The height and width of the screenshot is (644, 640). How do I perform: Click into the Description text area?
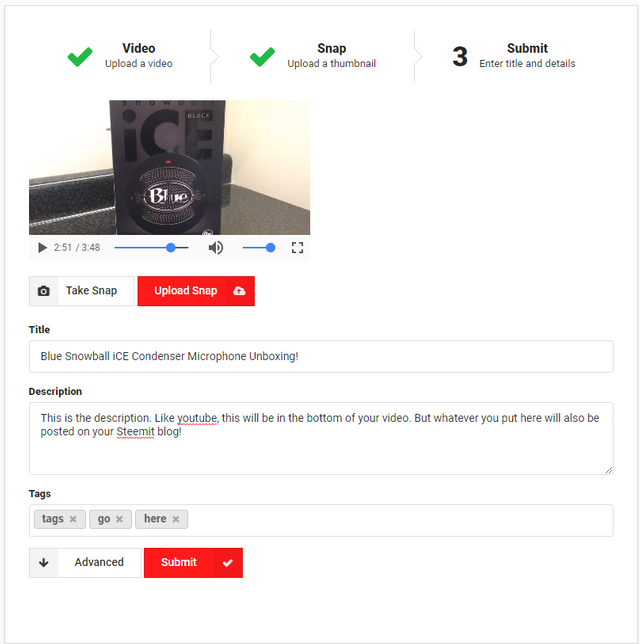tap(321, 439)
